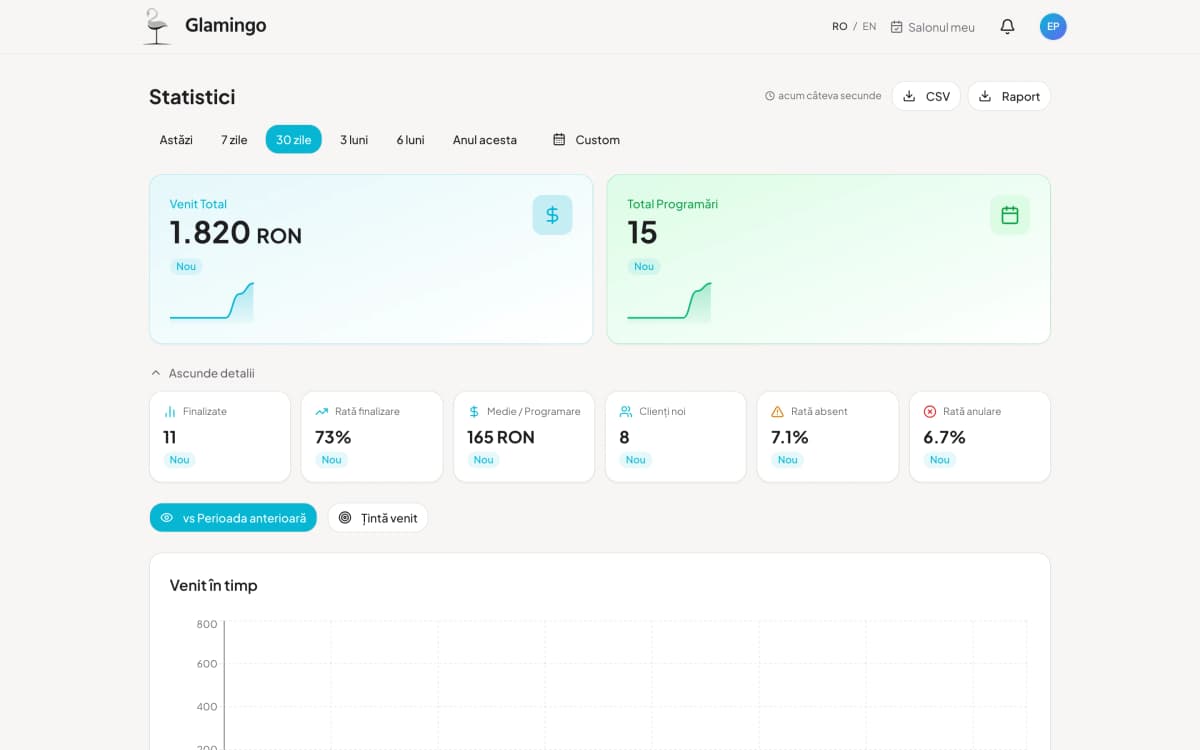Click the dollar icon on Venit Total card
The width and height of the screenshot is (1200, 750).
(553, 214)
